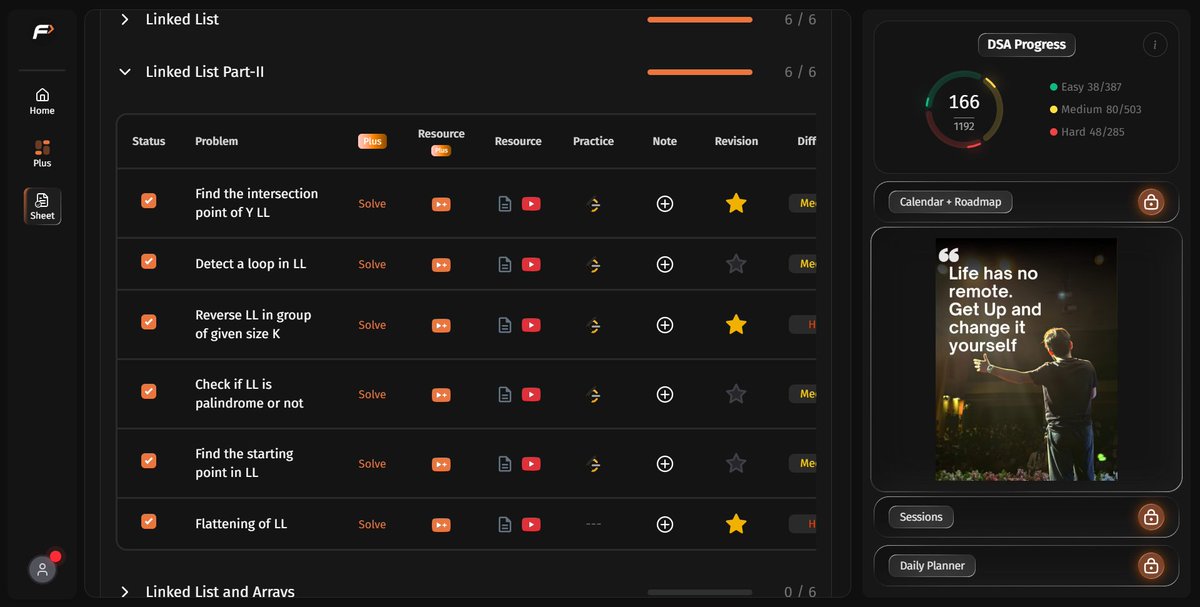Add note for Find the intersection point of Y LL
This screenshot has height=607, width=1200.
coord(665,203)
